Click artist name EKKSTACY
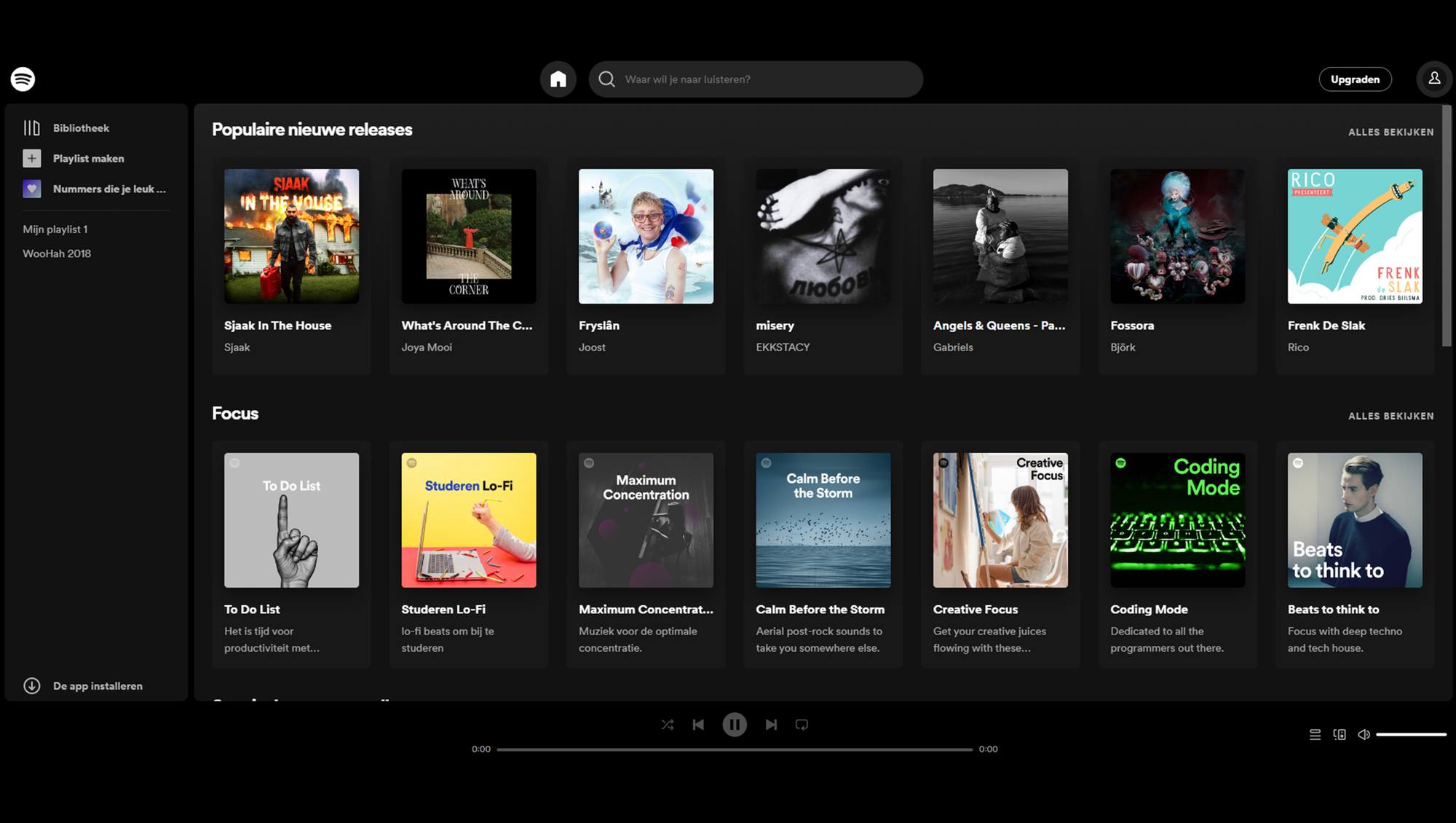Screen dimensions: 1456x823 click(x=783, y=347)
